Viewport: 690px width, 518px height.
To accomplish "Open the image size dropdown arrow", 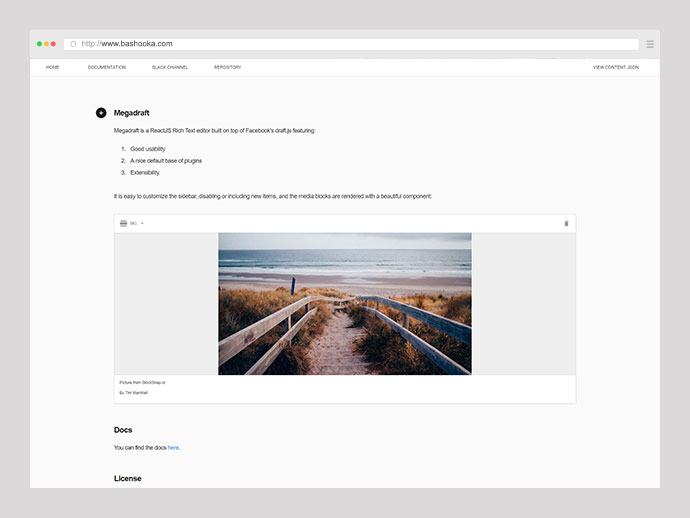I will (x=142, y=224).
